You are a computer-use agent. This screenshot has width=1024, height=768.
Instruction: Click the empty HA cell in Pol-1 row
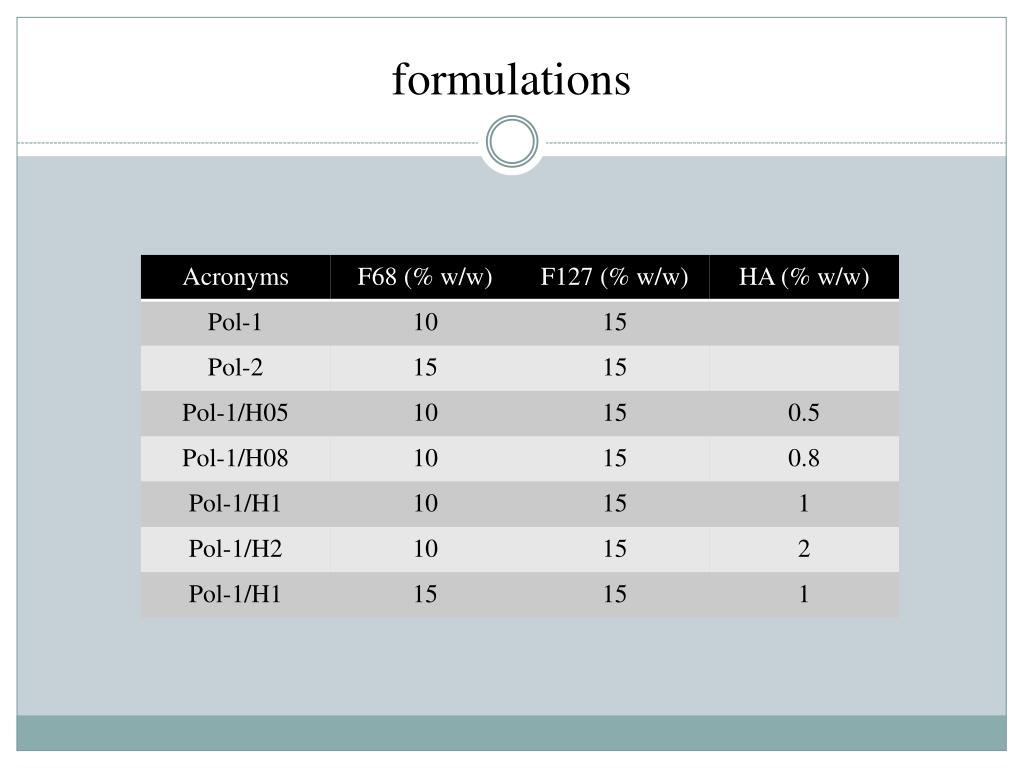(x=804, y=323)
